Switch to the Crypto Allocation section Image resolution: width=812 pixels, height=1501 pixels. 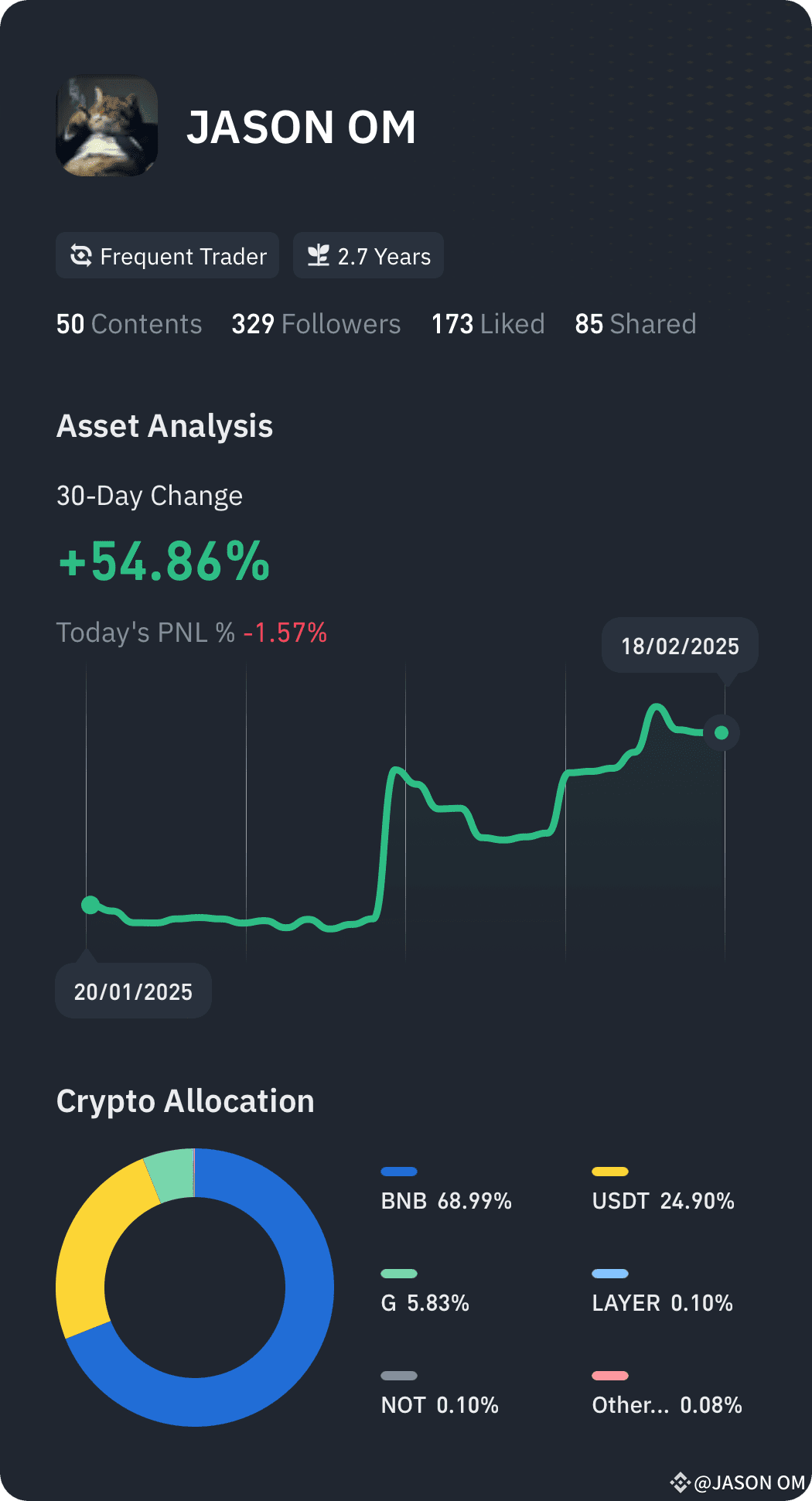(185, 1101)
